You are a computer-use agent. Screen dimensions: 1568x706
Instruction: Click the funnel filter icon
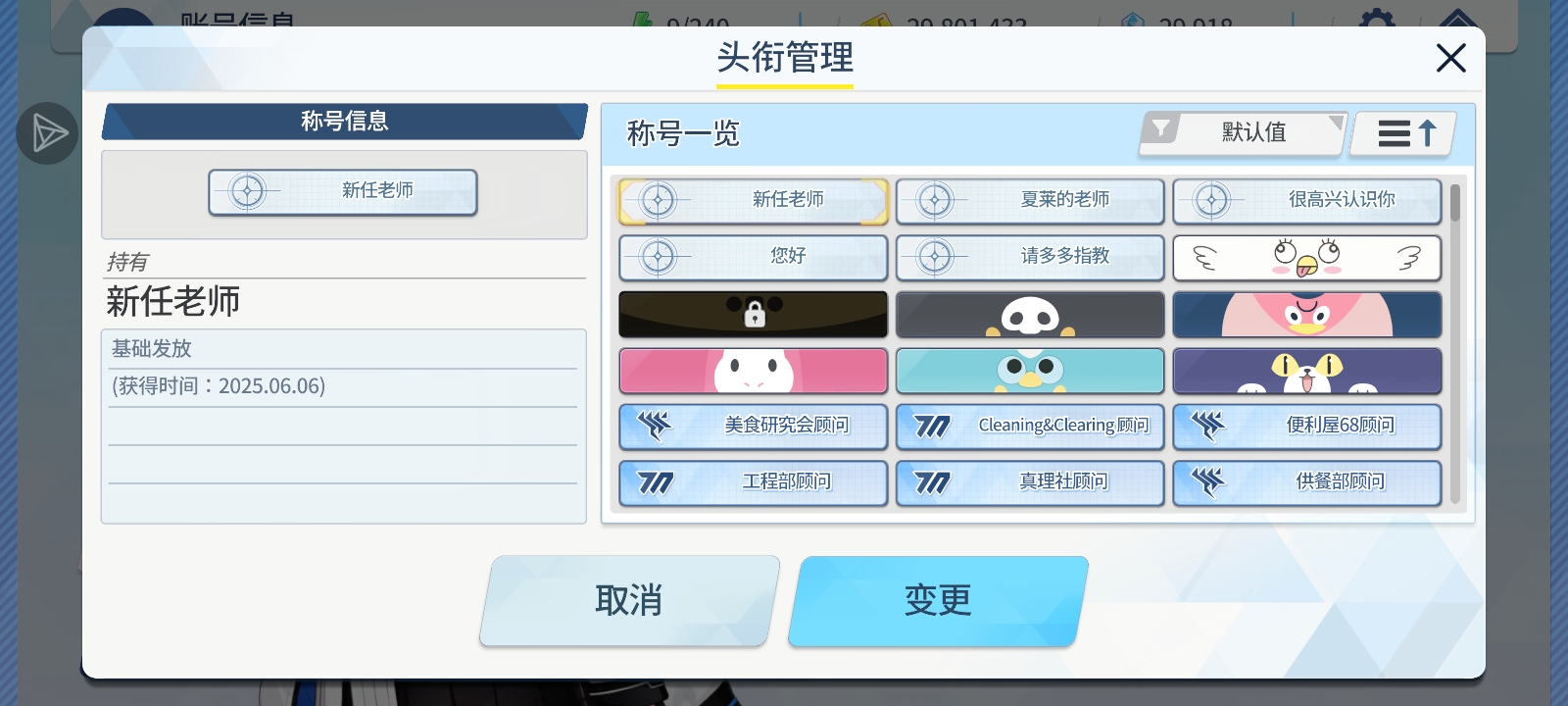[1161, 128]
